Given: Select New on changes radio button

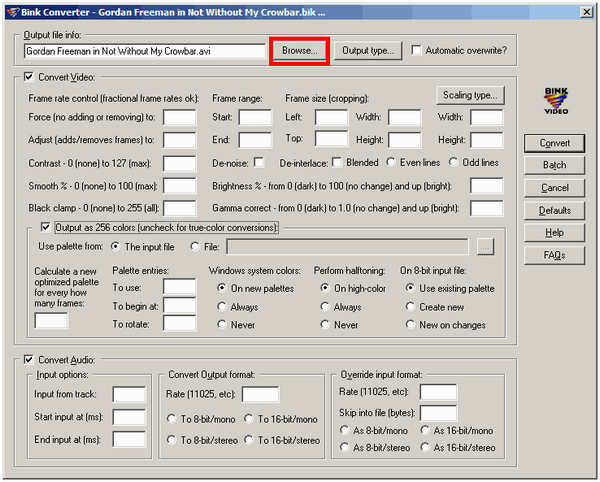Looking at the screenshot, I should 410,324.
